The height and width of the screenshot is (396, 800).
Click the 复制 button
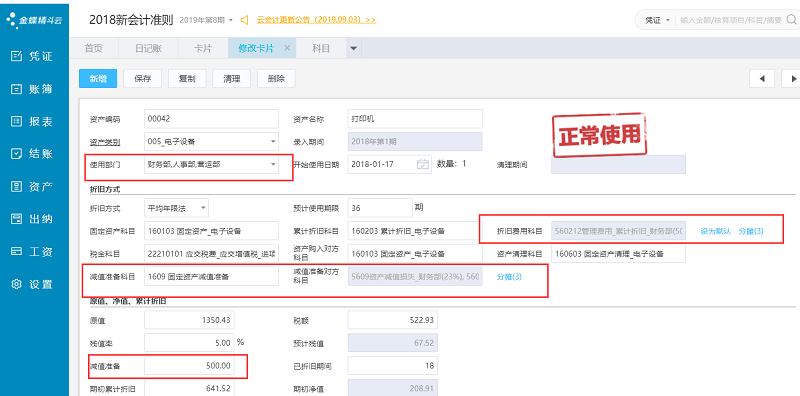187,79
